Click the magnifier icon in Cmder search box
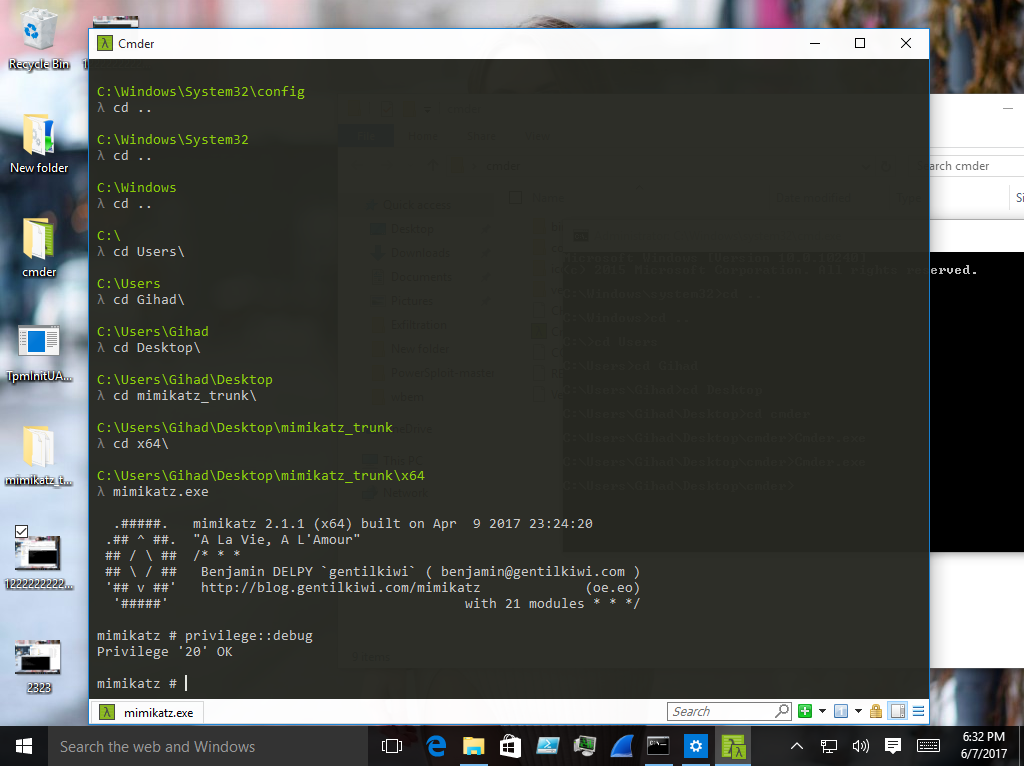 (x=782, y=711)
